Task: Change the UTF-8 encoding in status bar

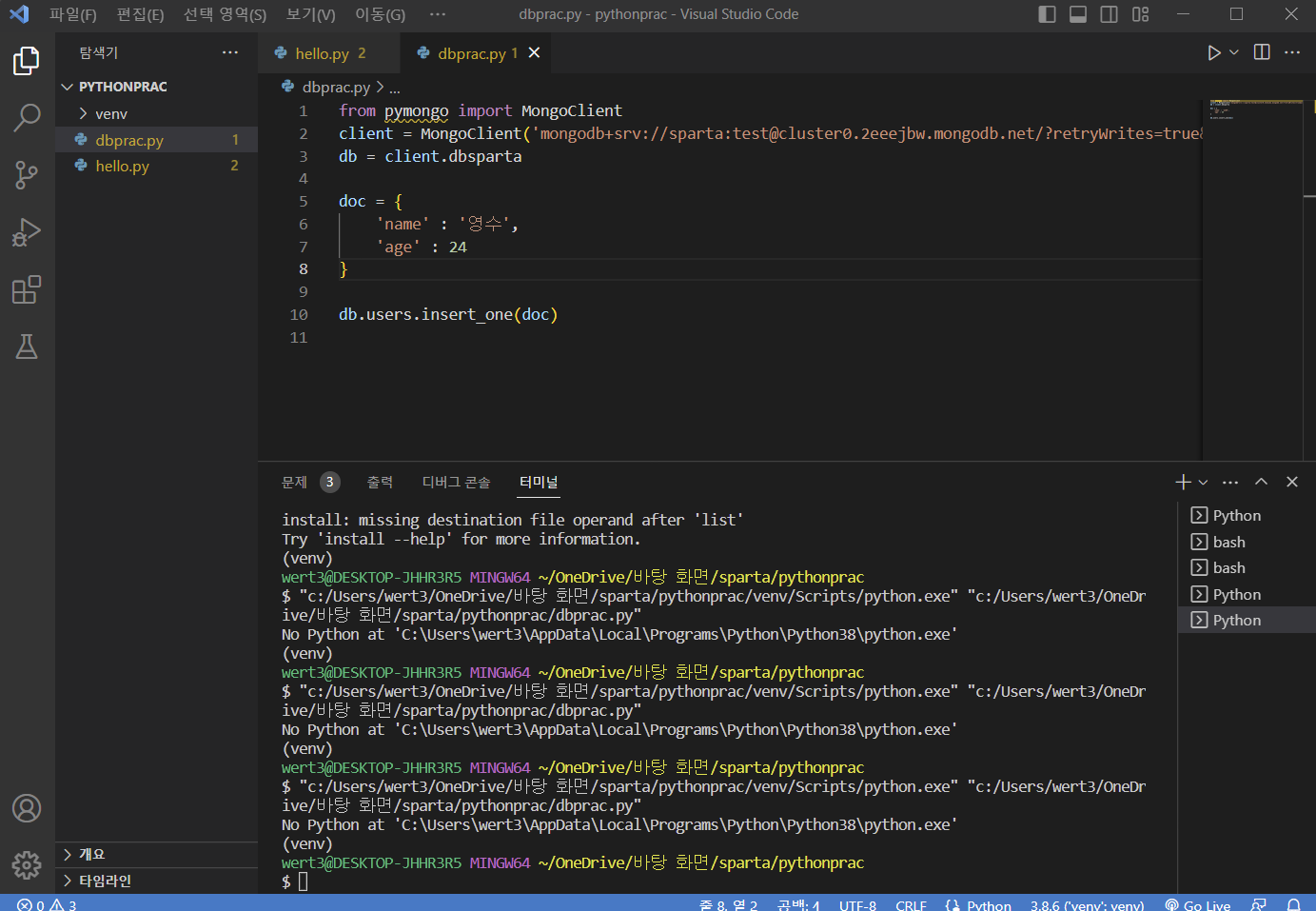Action: click(857, 905)
